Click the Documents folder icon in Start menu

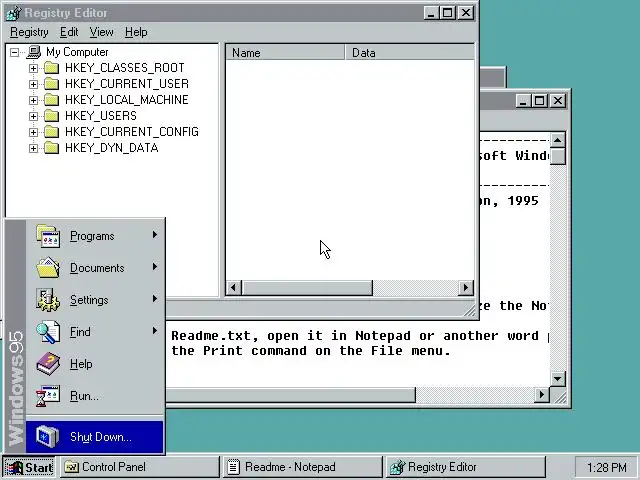pyautogui.click(x=48, y=268)
